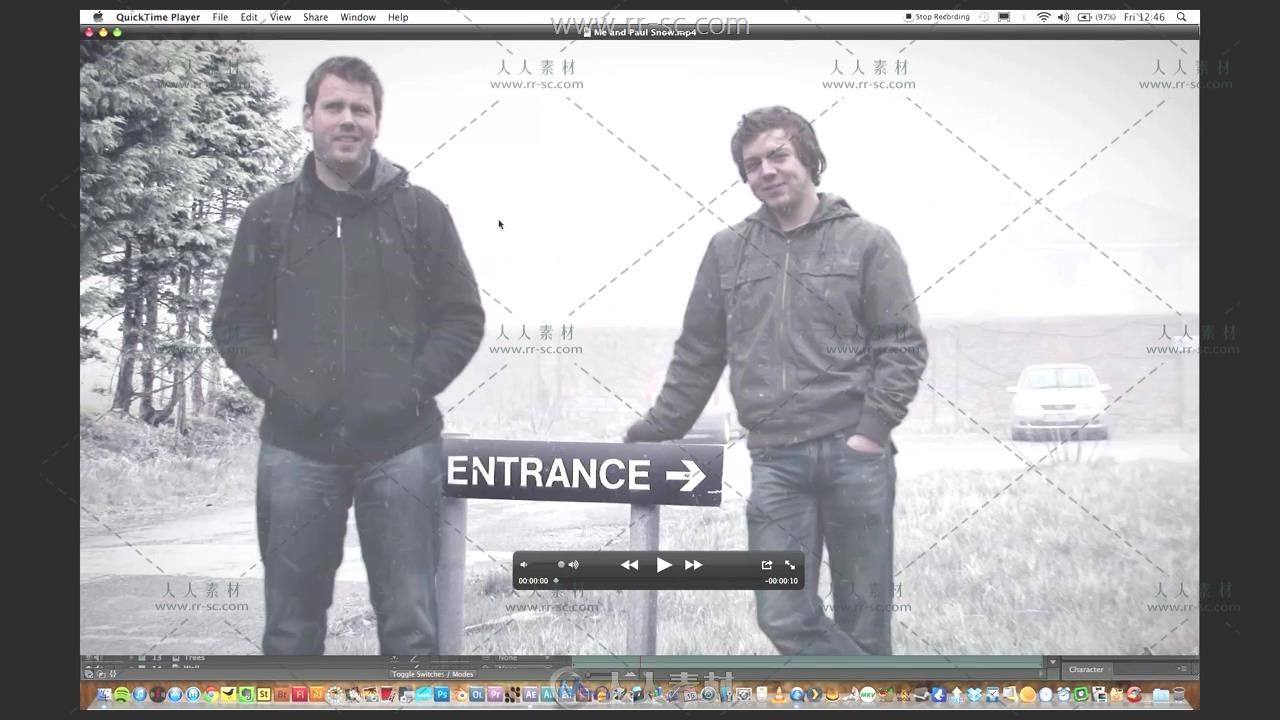Viewport: 1280px width, 720px height.
Task: Open the Trash in the Dock
Action: (1179, 694)
